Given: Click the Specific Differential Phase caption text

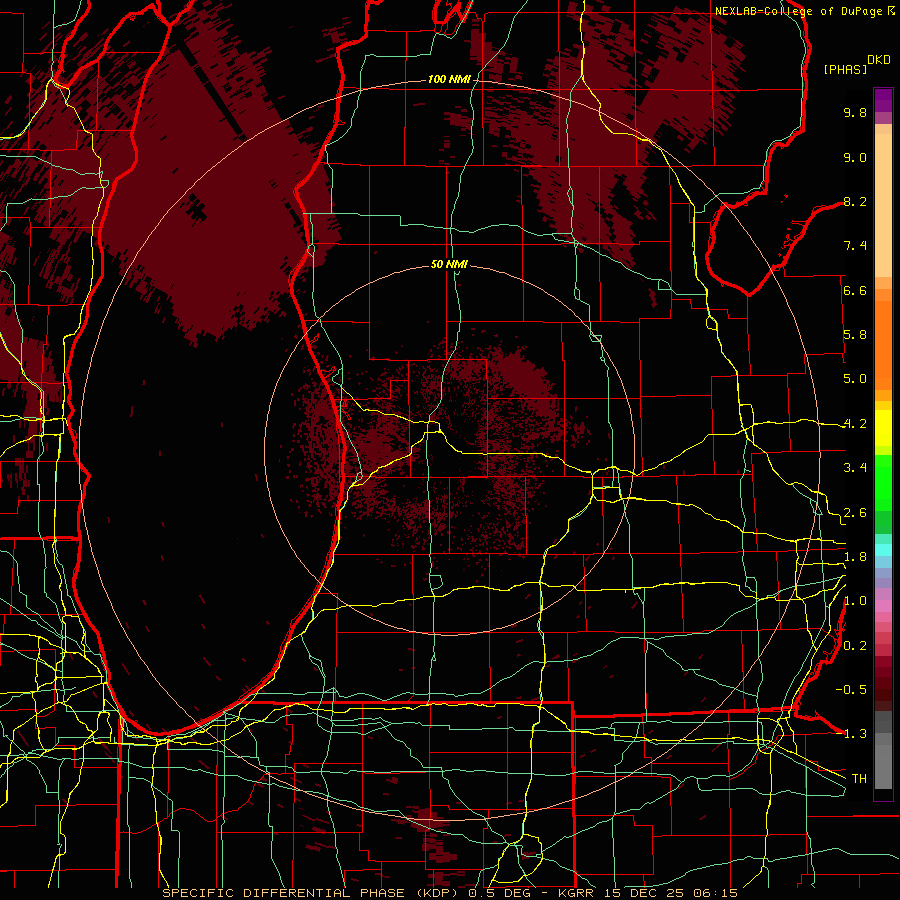Looking at the screenshot, I should tap(449, 893).
